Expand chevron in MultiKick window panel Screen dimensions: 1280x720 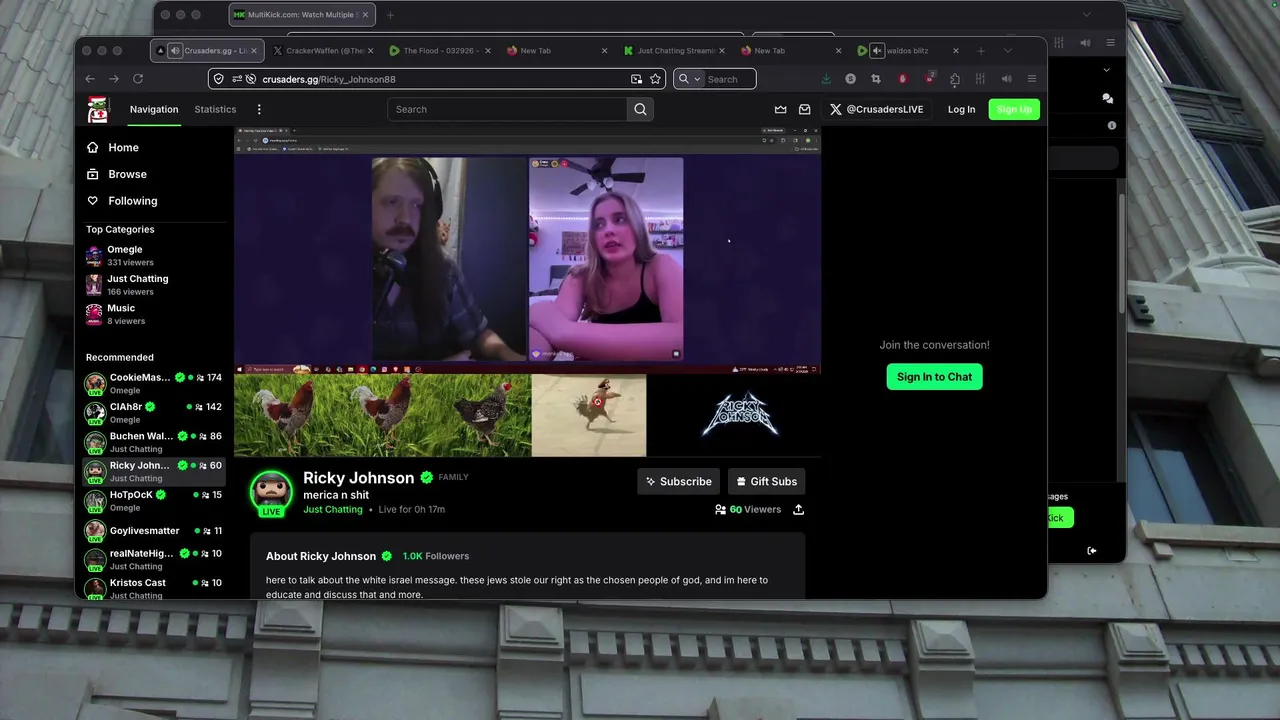coord(1106,70)
